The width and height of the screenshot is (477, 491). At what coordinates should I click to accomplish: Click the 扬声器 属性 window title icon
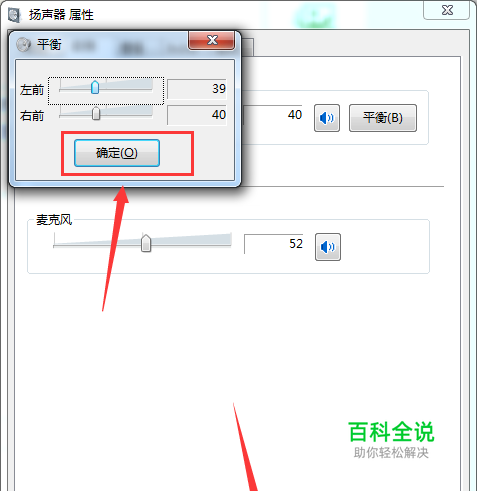click(x=15, y=15)
